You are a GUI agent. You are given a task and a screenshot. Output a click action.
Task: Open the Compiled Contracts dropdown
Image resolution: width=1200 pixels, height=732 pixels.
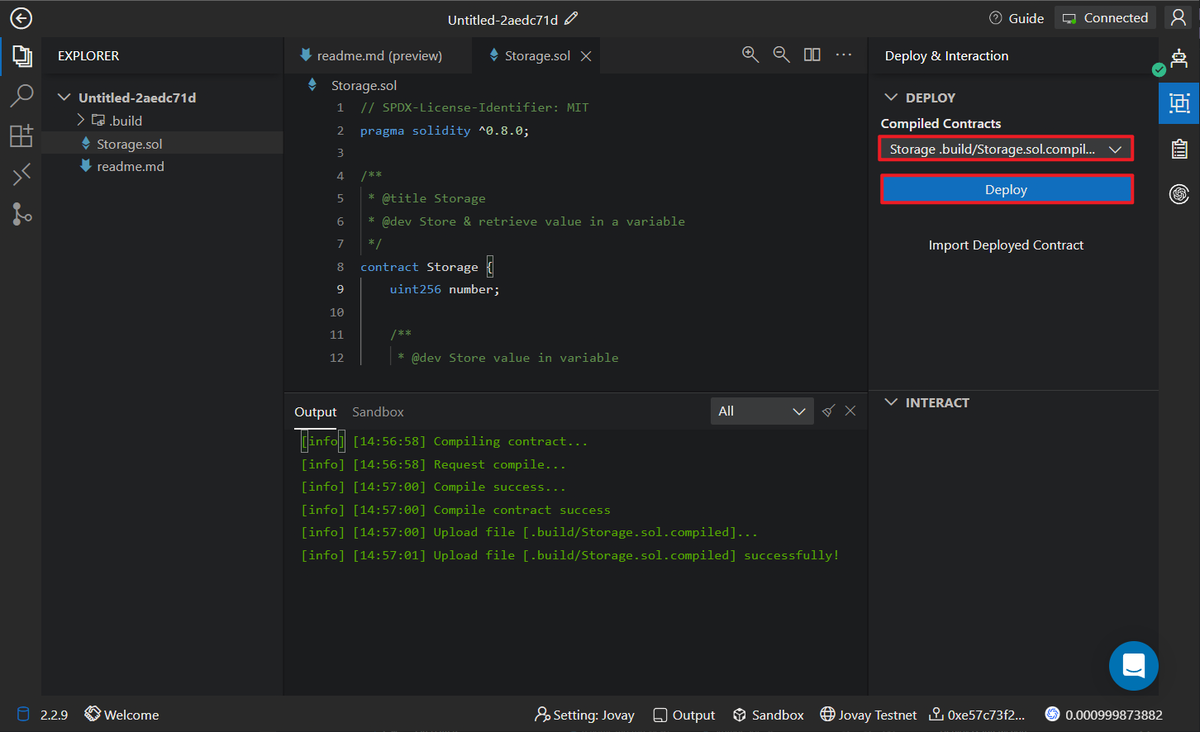click(x=1006, y=149)
